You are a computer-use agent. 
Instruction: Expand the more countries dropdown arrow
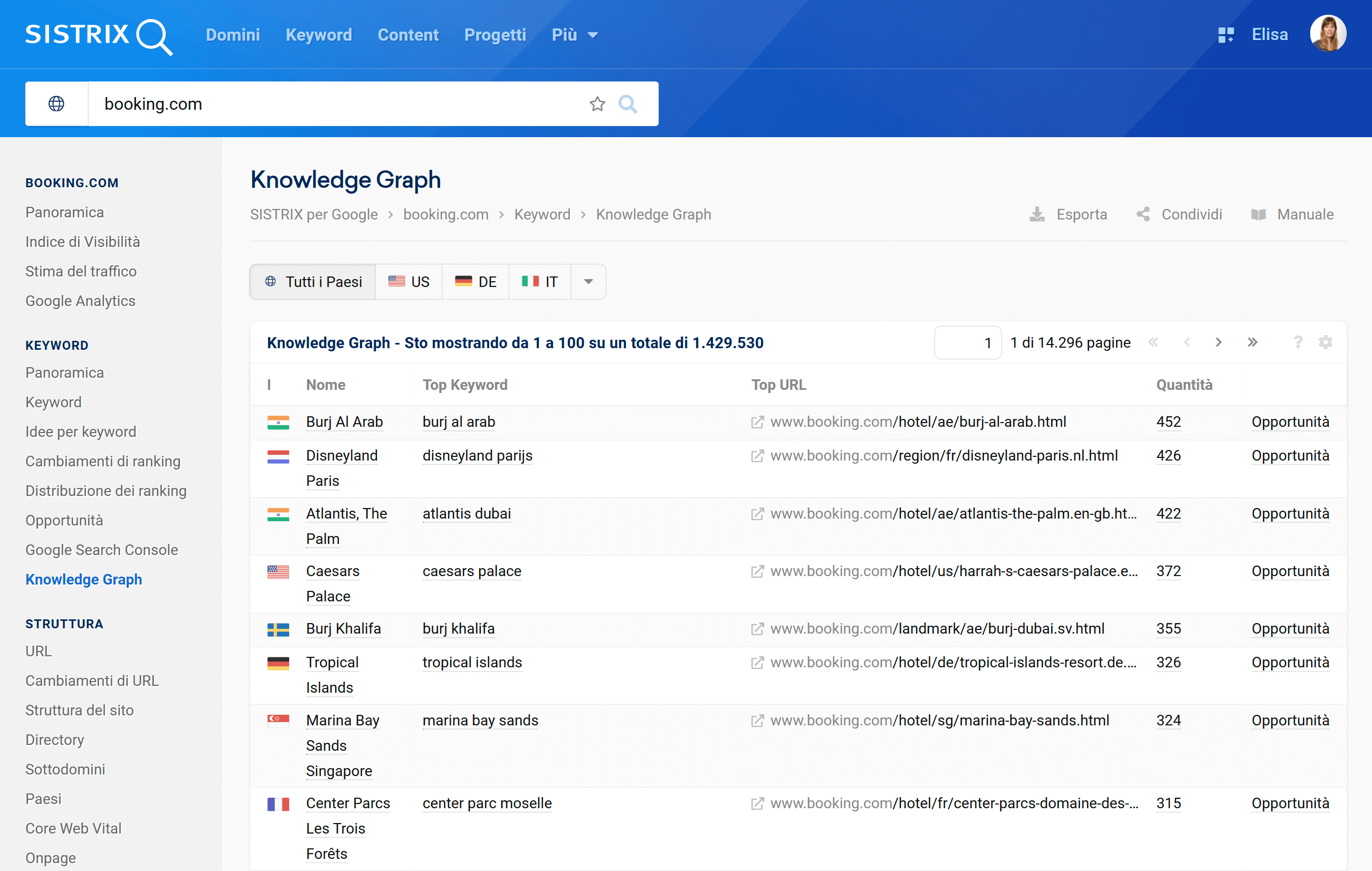click(588, 281)
